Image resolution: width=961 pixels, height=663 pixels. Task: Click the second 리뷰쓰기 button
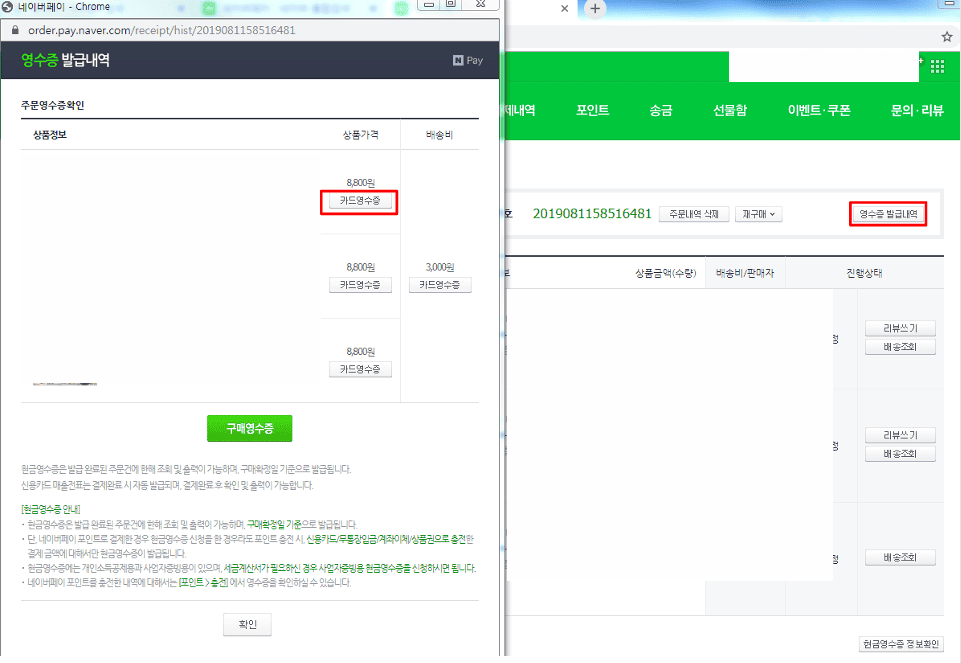[900, 435]
